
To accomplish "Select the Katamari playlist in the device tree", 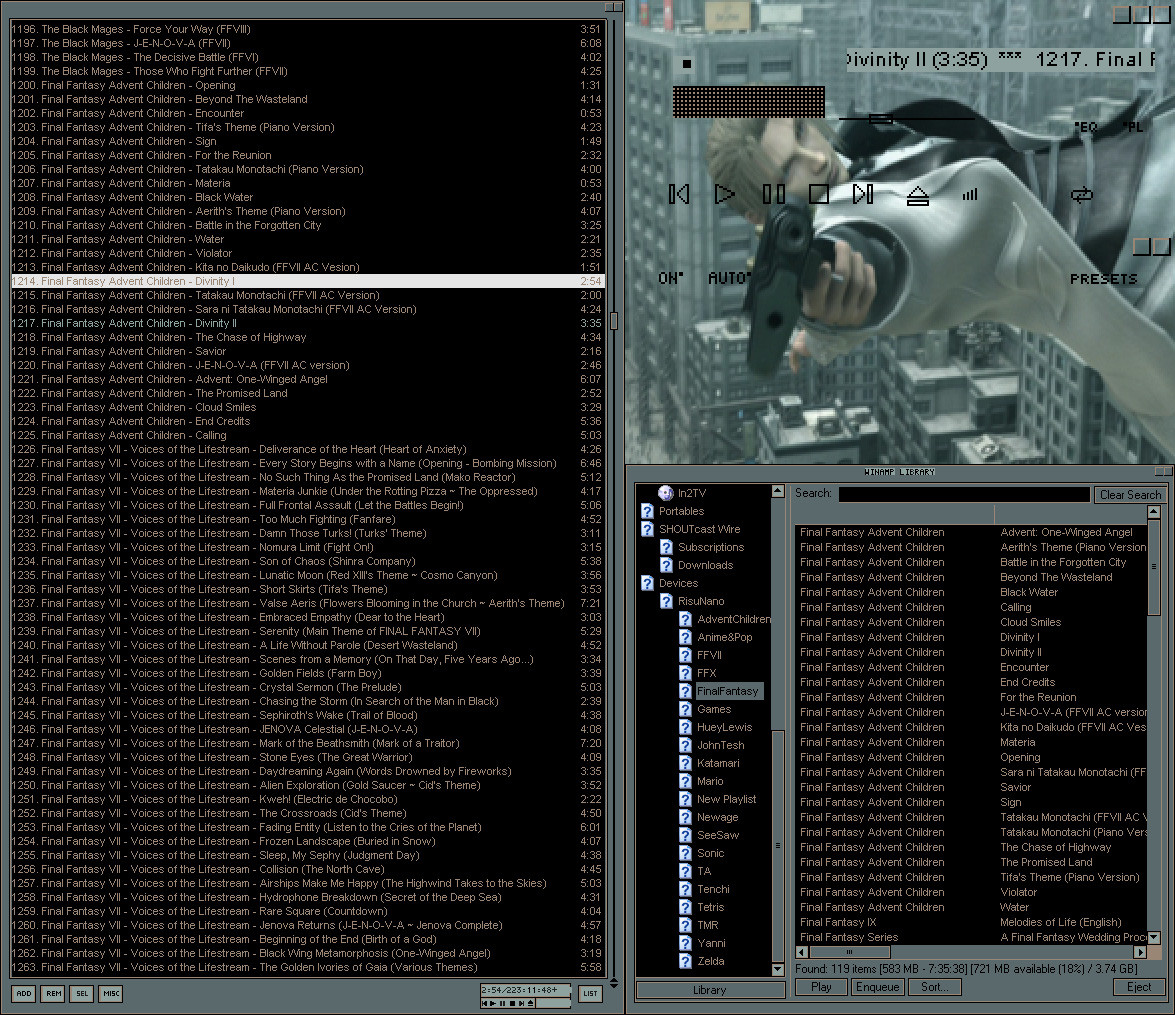I will [716, 763].
